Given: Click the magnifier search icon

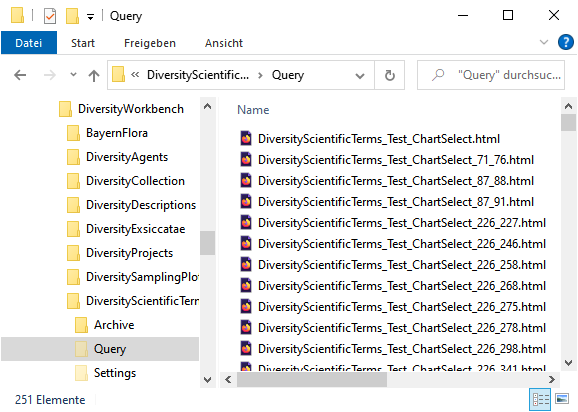Looking at the screenshot, I should click(438, 75).
